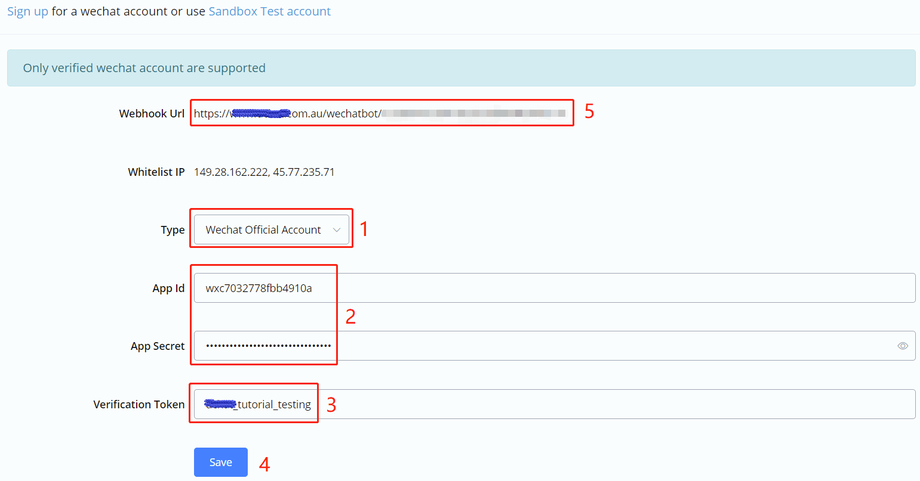Focus the App Secret password field

coord(554,346)
